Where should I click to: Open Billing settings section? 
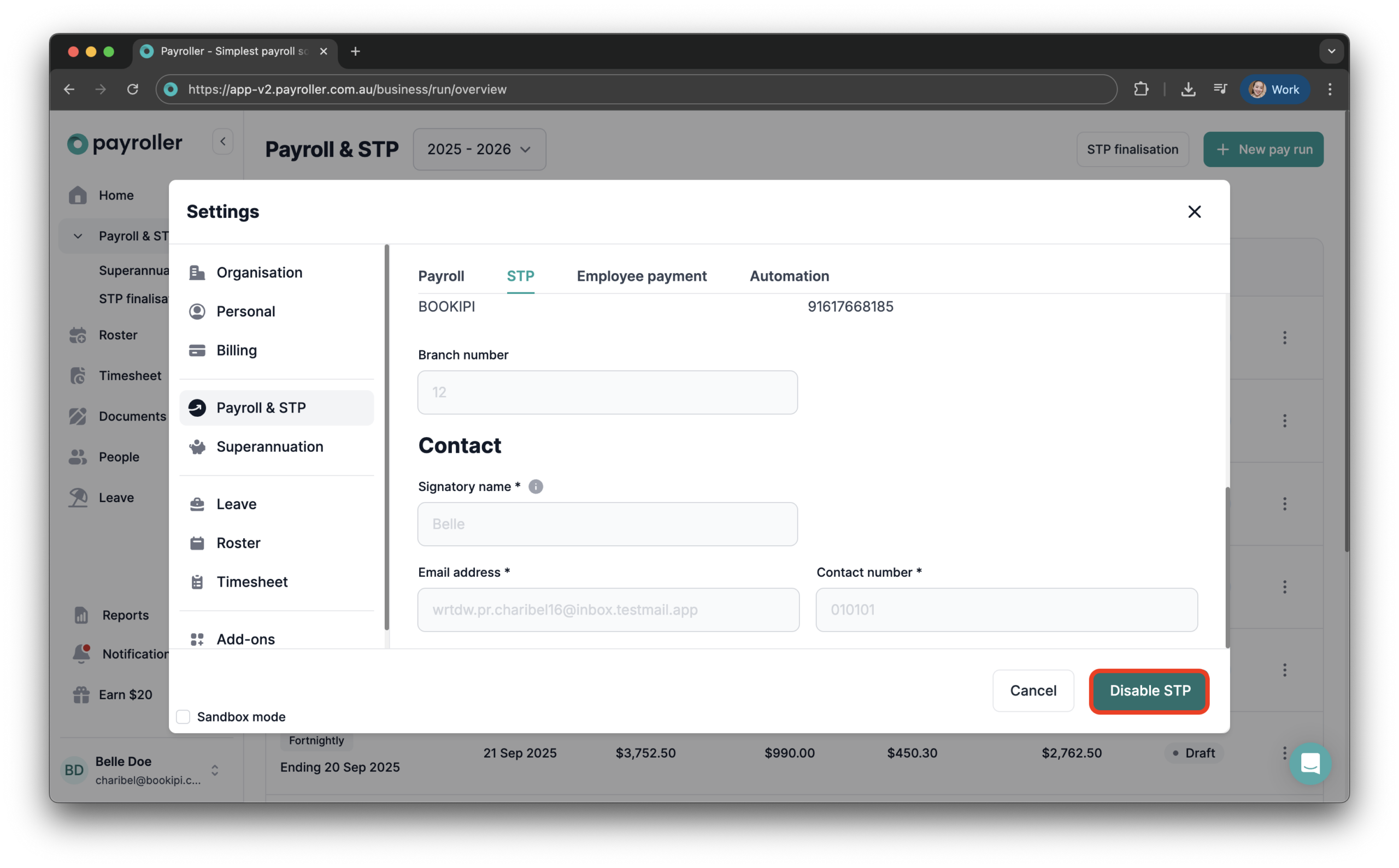276,351
